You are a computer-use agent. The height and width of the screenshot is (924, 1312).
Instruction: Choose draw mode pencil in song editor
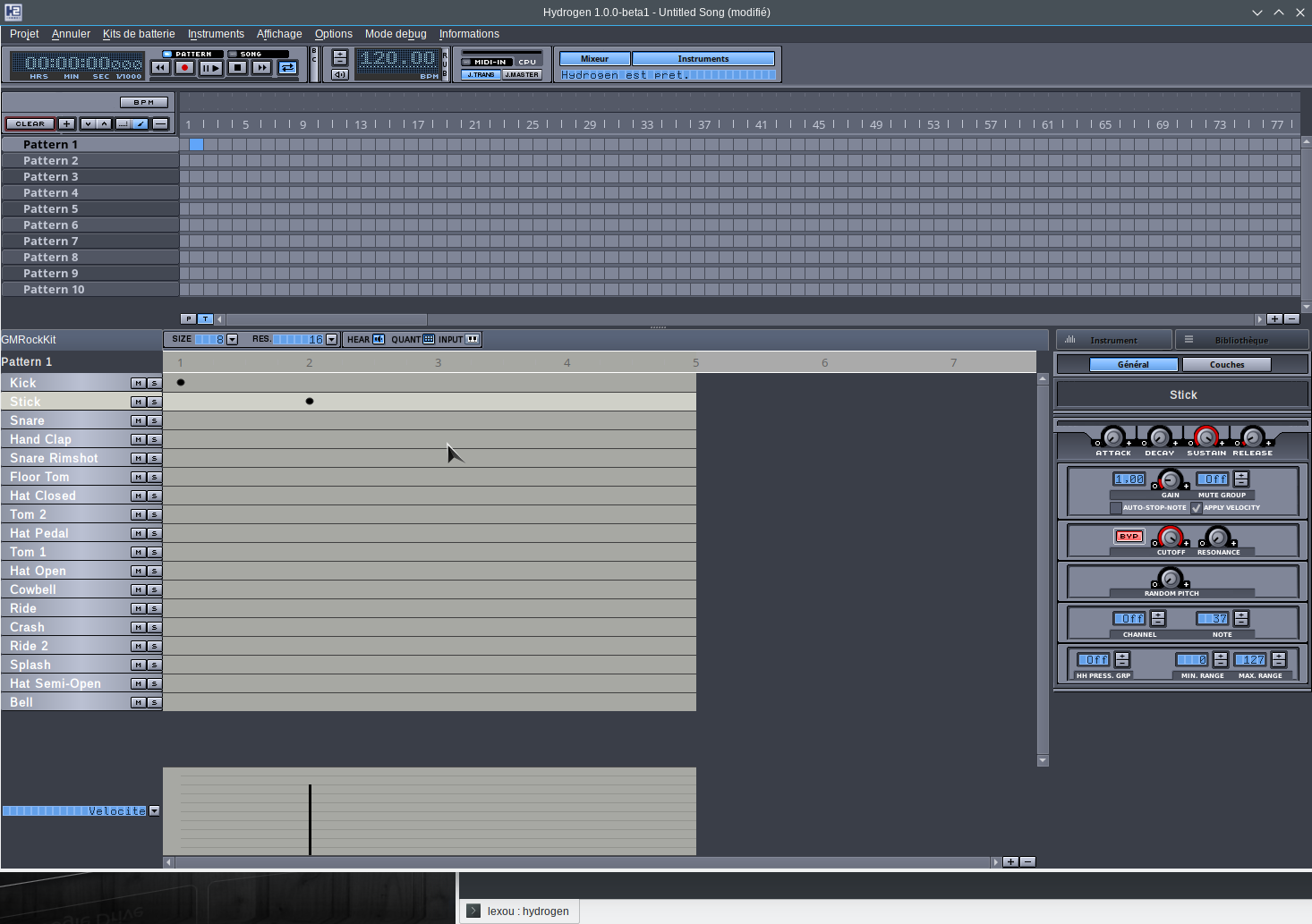coord(141,124)
